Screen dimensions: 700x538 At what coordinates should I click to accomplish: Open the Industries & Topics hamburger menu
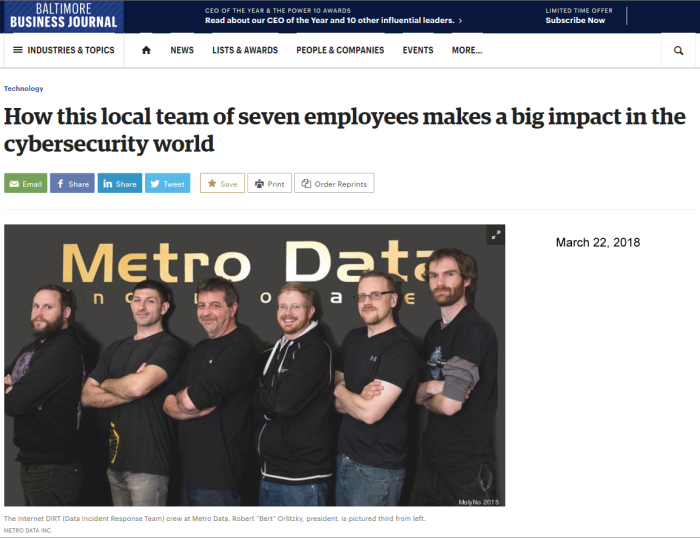64,50
